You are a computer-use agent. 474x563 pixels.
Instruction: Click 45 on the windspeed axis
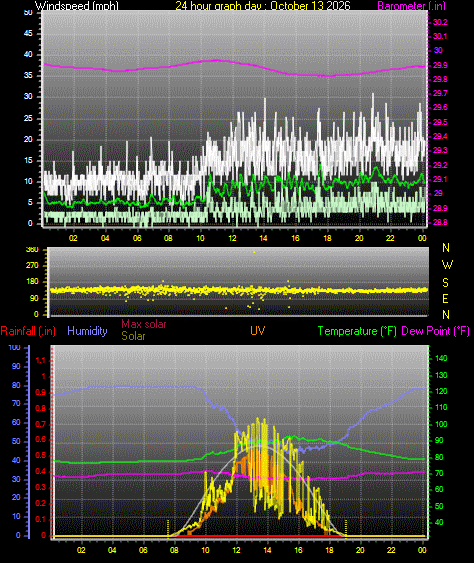pyautogui.click(x=28, y=33)
